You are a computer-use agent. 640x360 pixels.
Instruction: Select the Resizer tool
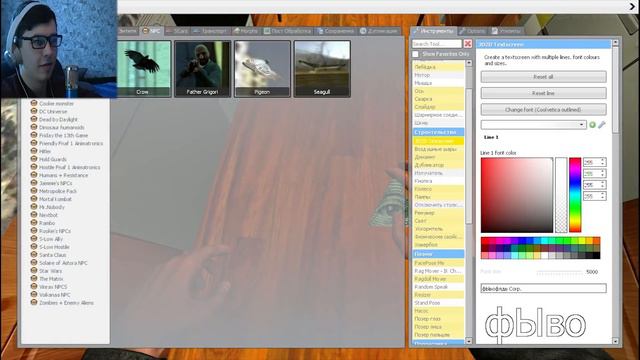[x=438, y=295]
